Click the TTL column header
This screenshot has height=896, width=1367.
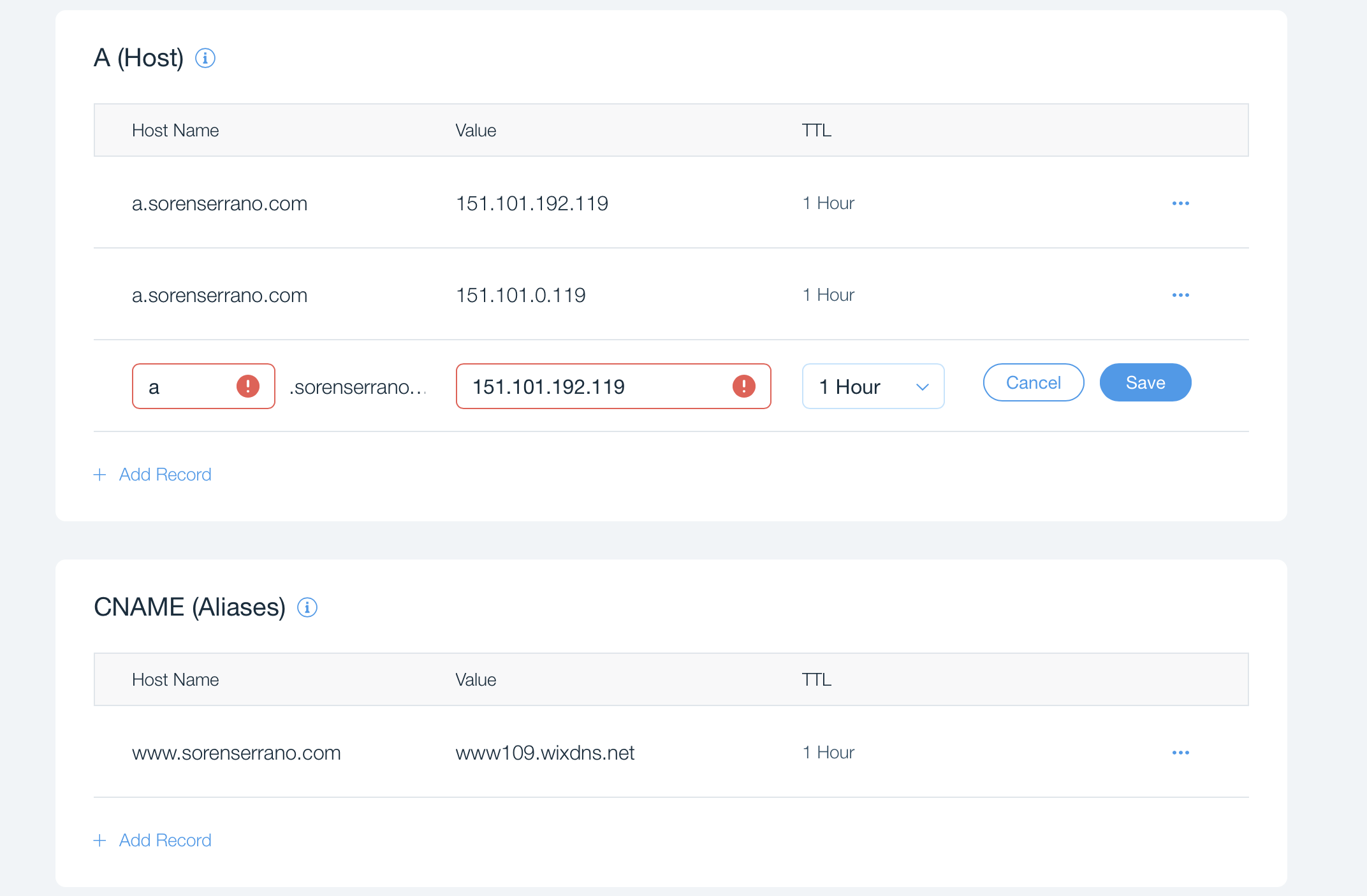[x=816, y=130]
